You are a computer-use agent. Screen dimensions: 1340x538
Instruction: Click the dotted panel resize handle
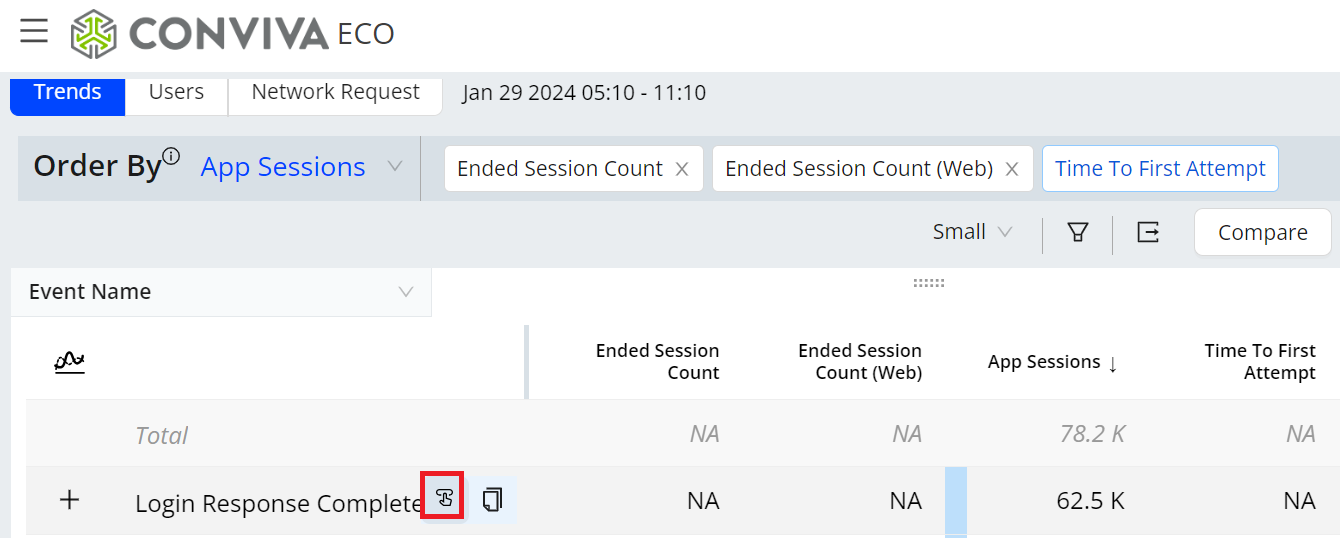(929, 283)
